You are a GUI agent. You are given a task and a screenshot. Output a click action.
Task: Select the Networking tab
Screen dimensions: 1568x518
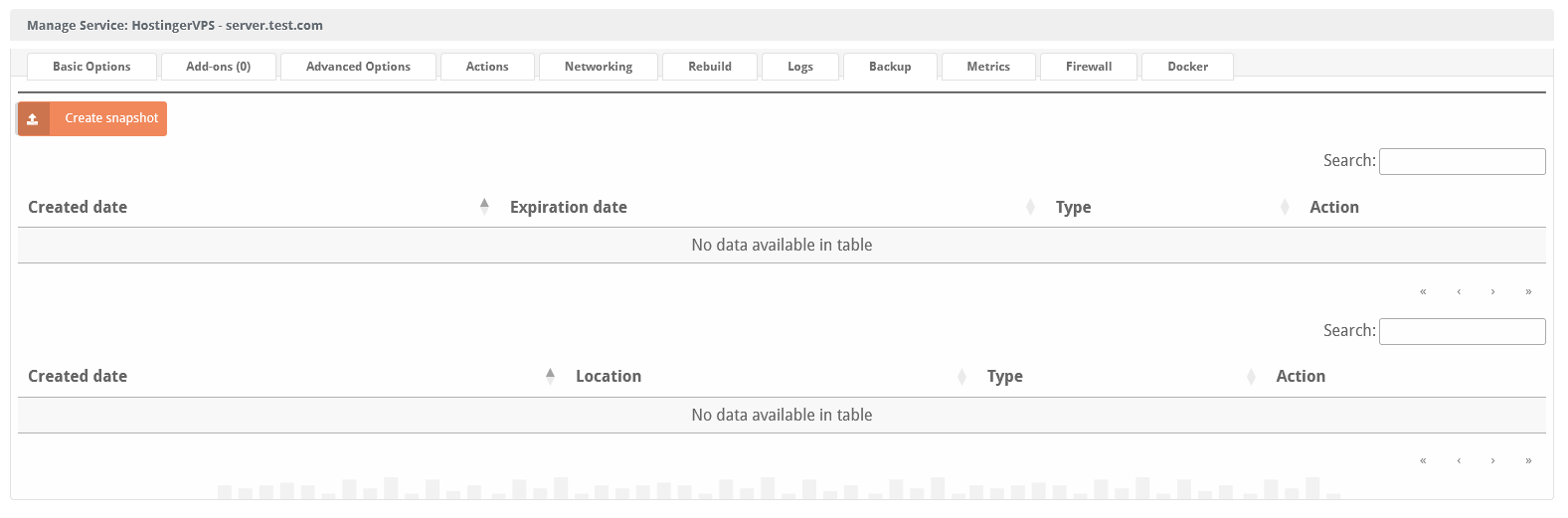point(599,67)
